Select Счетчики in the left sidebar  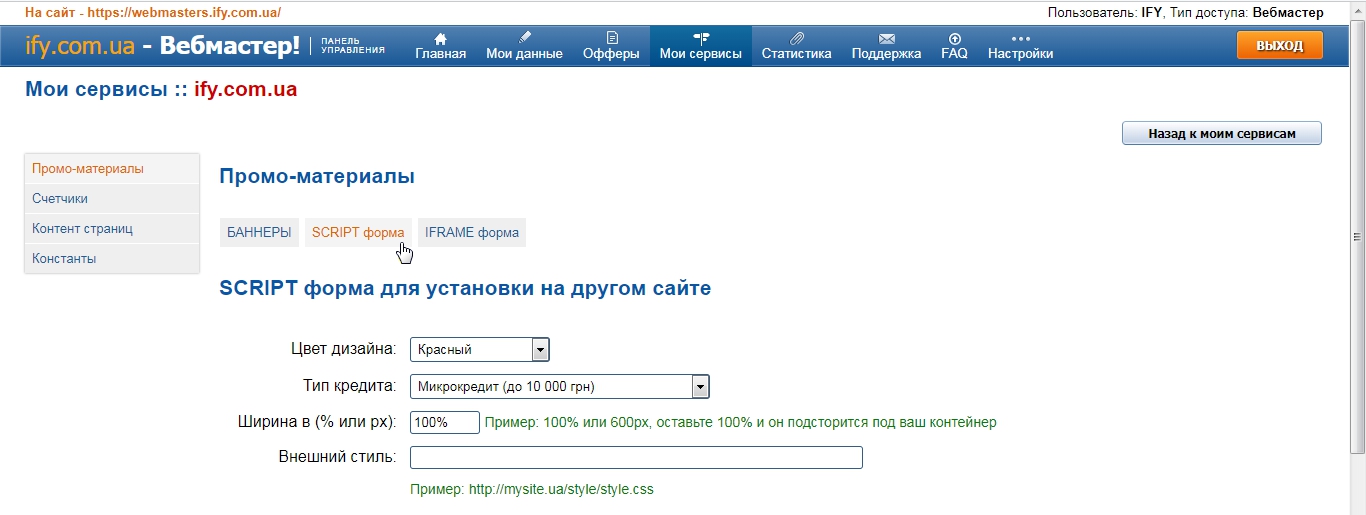click(60, 199)
